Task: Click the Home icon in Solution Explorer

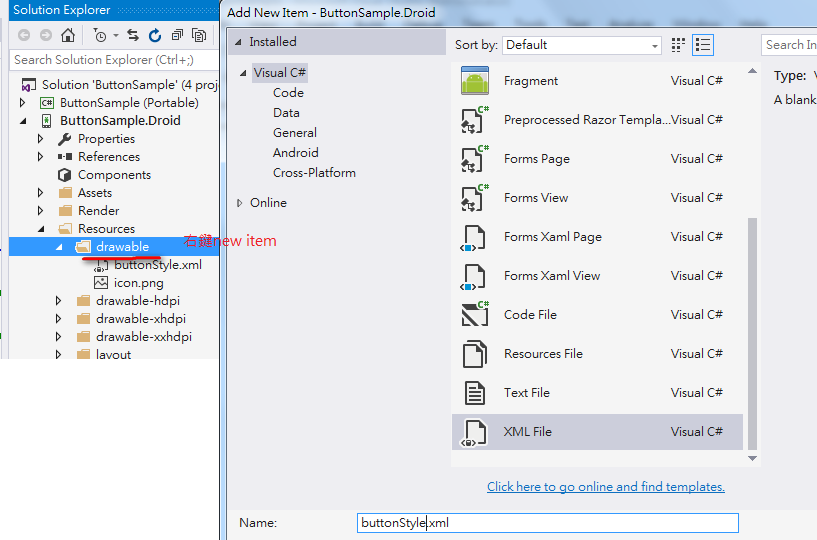Action: tap(68, 35)
